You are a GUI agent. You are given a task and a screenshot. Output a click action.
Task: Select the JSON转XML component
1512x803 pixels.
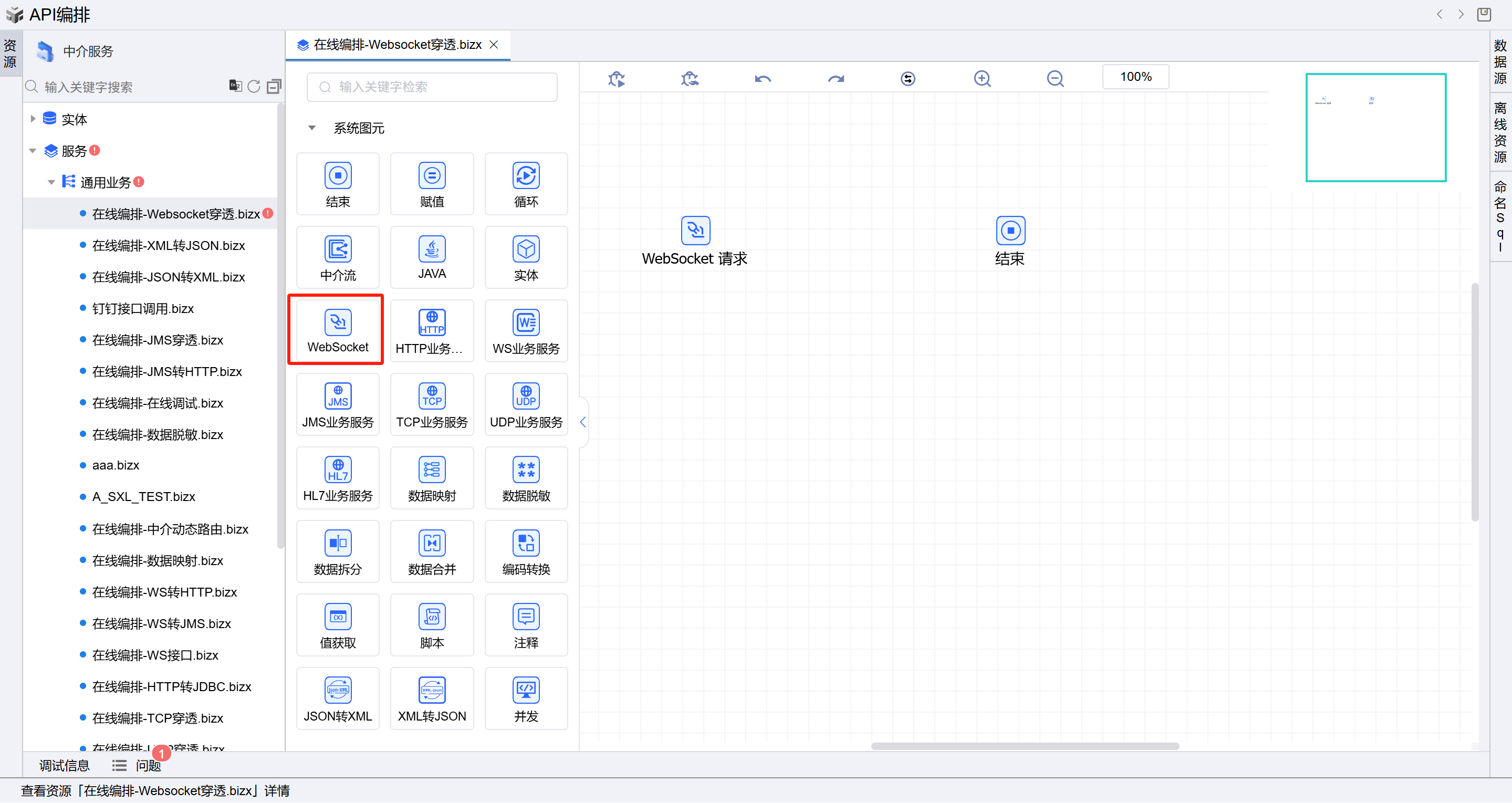tap(338, 698)
